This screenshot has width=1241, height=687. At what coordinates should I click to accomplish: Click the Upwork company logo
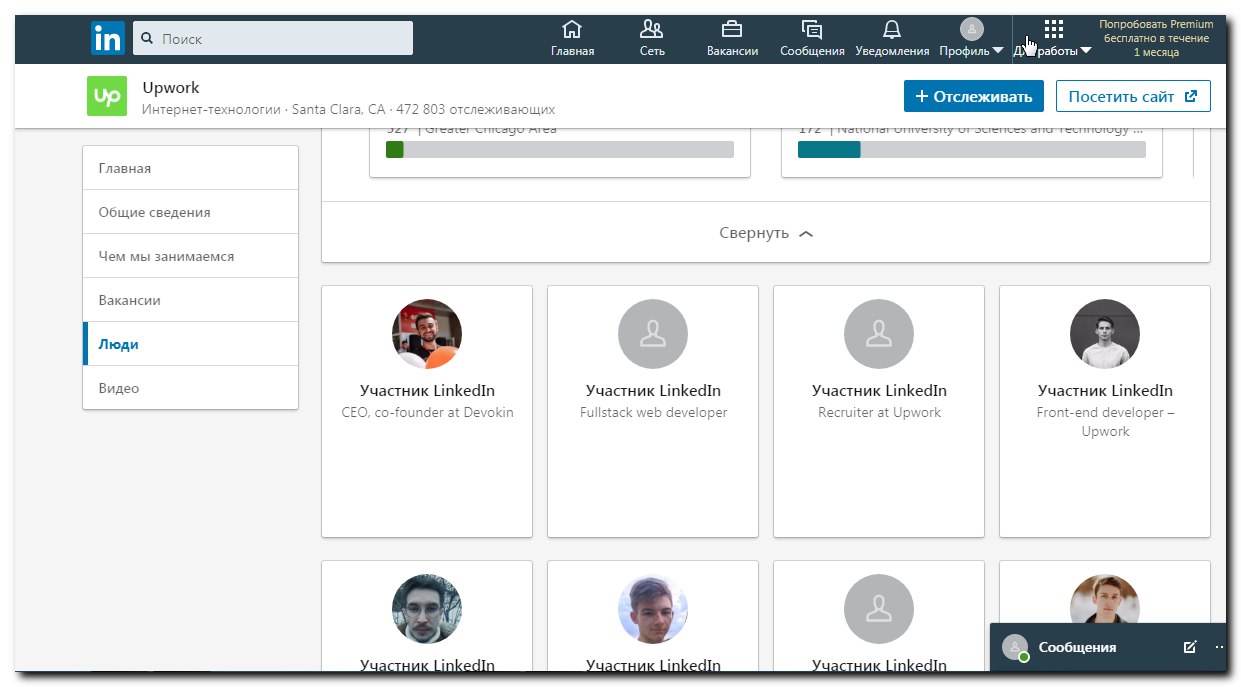[107, 96]
